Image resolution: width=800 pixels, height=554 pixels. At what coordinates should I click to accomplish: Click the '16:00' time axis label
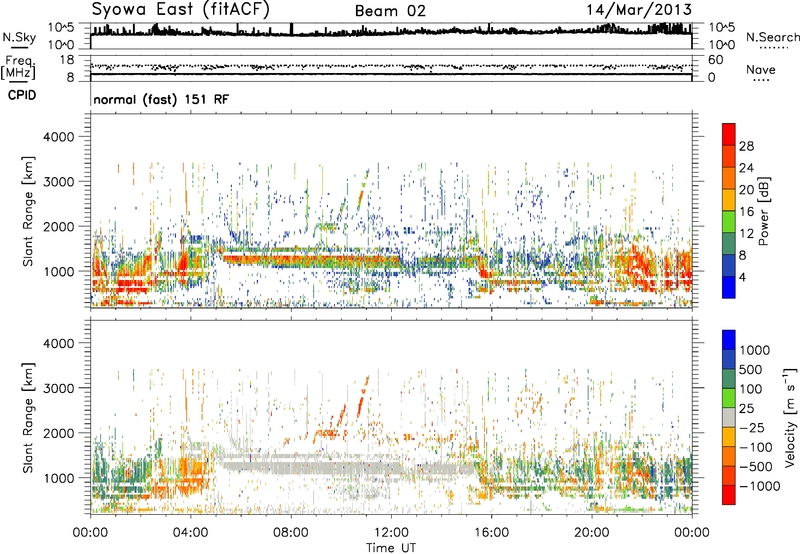pos(491,533)
